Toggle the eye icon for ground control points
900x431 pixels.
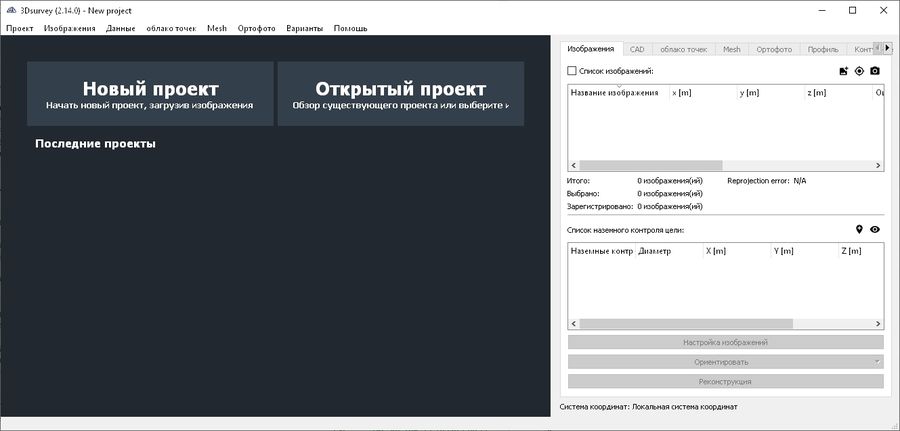(875, 230)
